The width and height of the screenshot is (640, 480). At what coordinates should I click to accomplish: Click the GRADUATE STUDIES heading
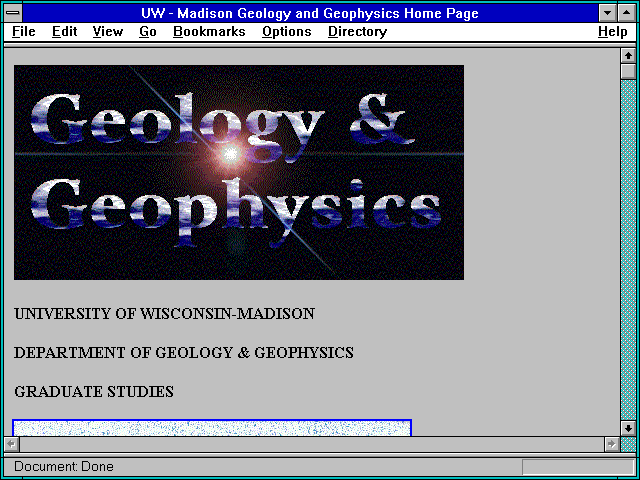94,392
